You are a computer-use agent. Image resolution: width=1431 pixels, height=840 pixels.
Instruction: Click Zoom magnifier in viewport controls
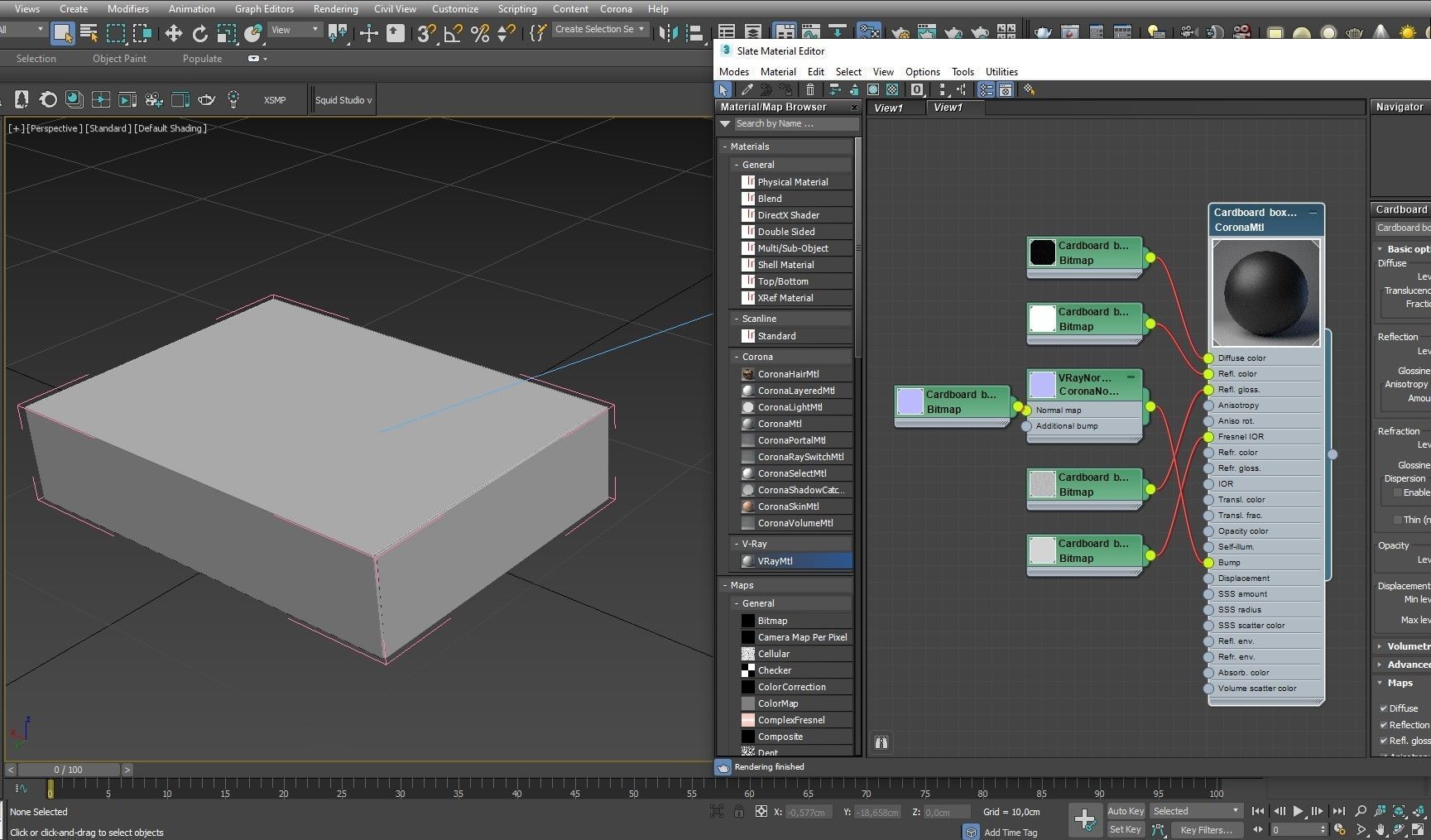point(1361,811)
